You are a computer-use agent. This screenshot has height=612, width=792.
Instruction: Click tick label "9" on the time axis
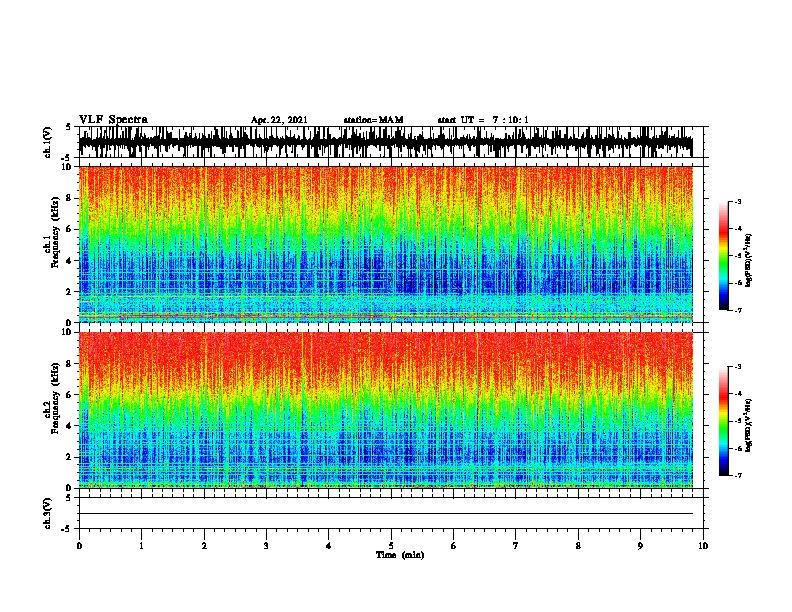click(640, 546)
